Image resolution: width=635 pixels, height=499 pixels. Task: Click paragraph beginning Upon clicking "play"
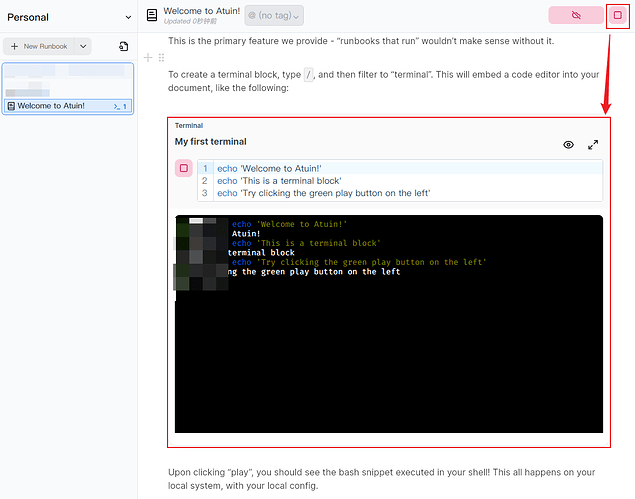tap(382, 479)
